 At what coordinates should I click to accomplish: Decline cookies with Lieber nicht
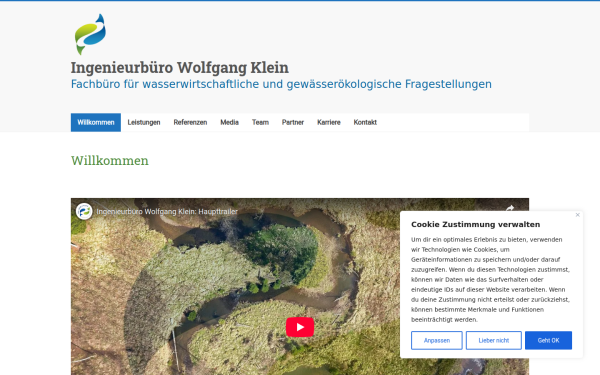[x=494, y=340]
